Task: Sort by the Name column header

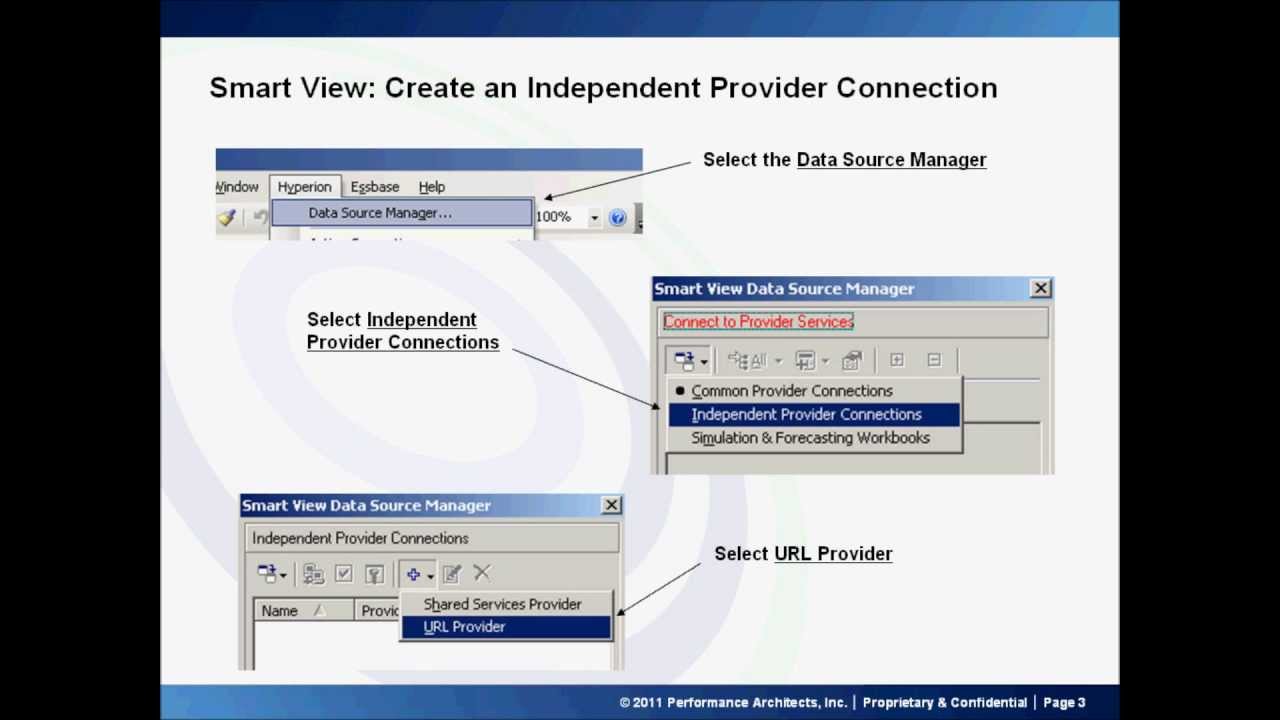Action: [304, 611]
